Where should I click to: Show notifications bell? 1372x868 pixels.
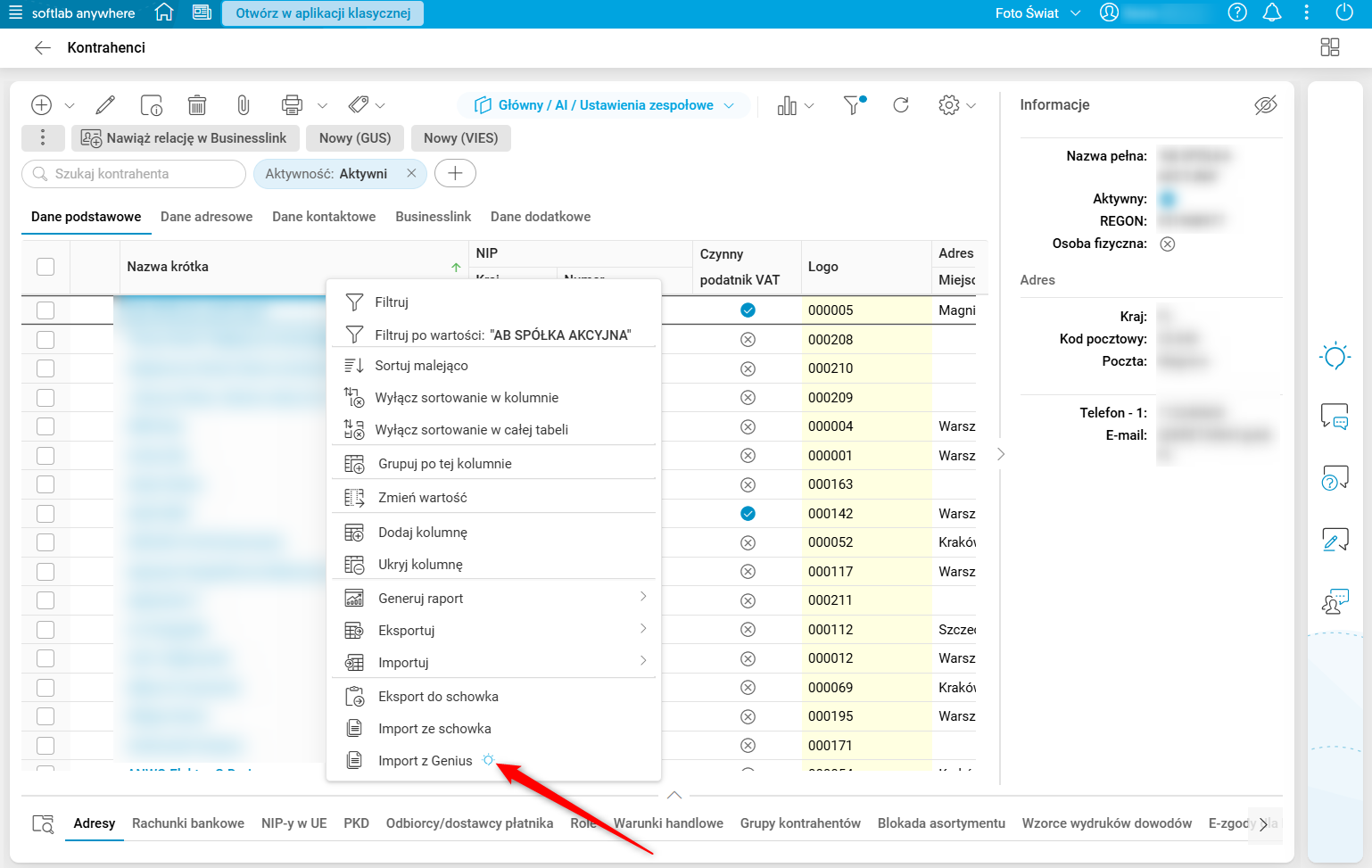pos(1272,12)
